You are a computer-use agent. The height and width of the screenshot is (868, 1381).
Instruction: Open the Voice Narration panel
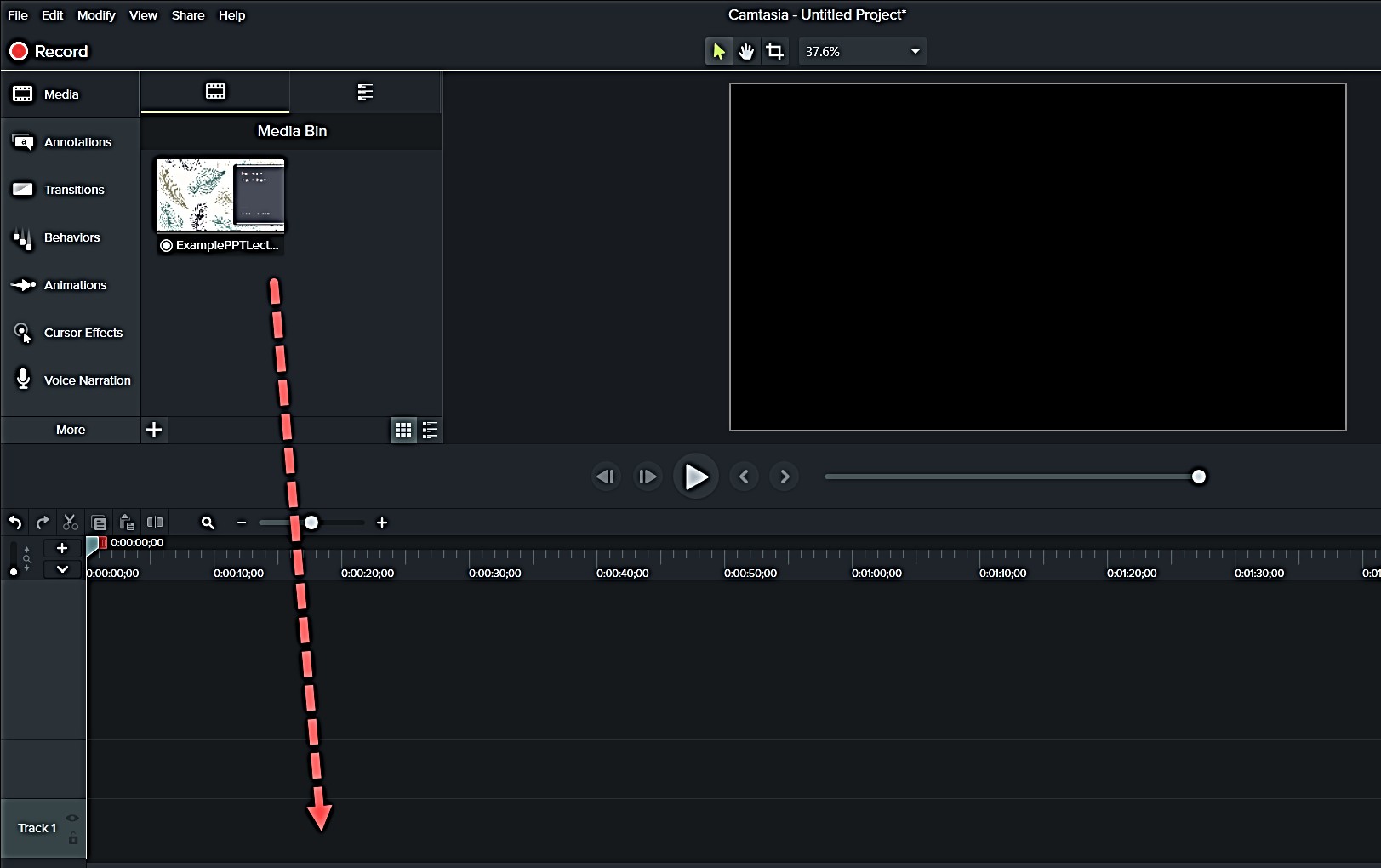tap(70, 380)
